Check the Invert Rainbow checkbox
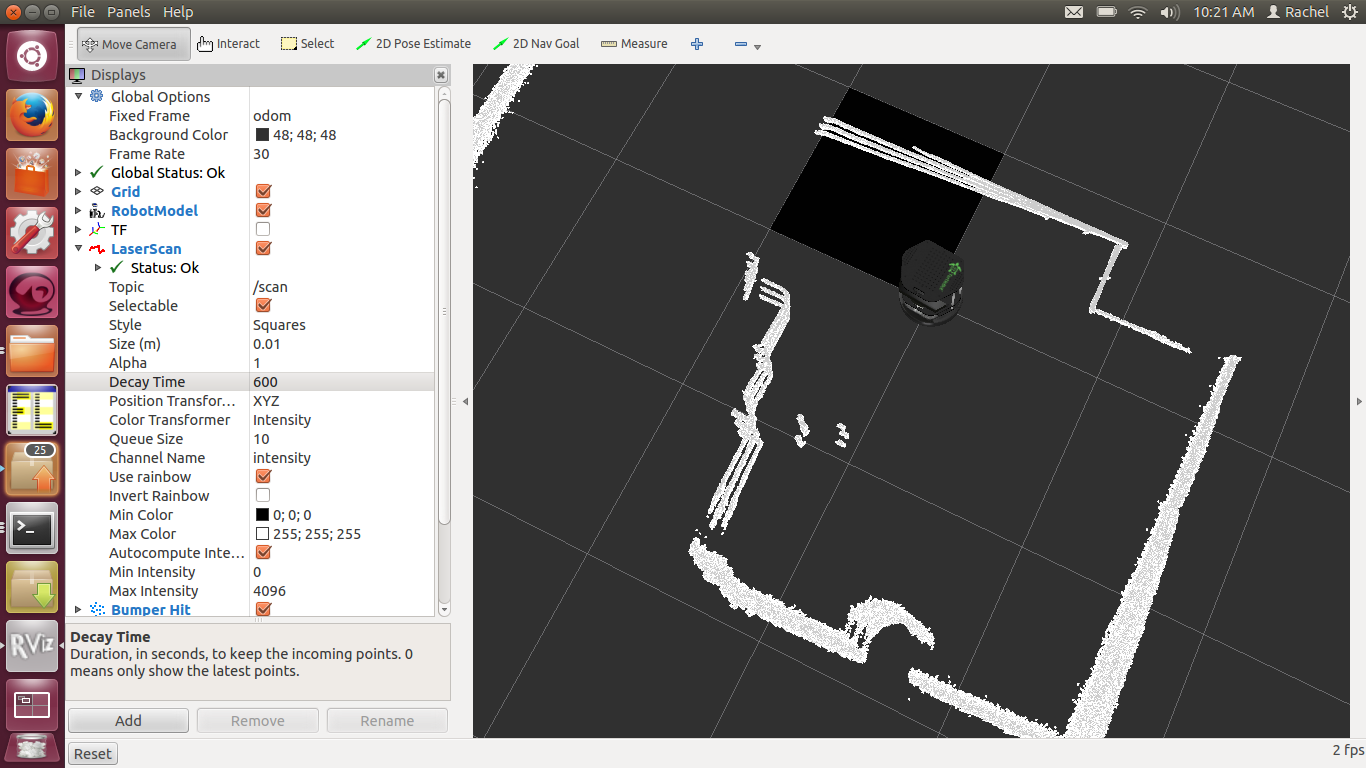The height and width of the screenshot is (768, 1366). pyautogui.click(x=263, y=495)
